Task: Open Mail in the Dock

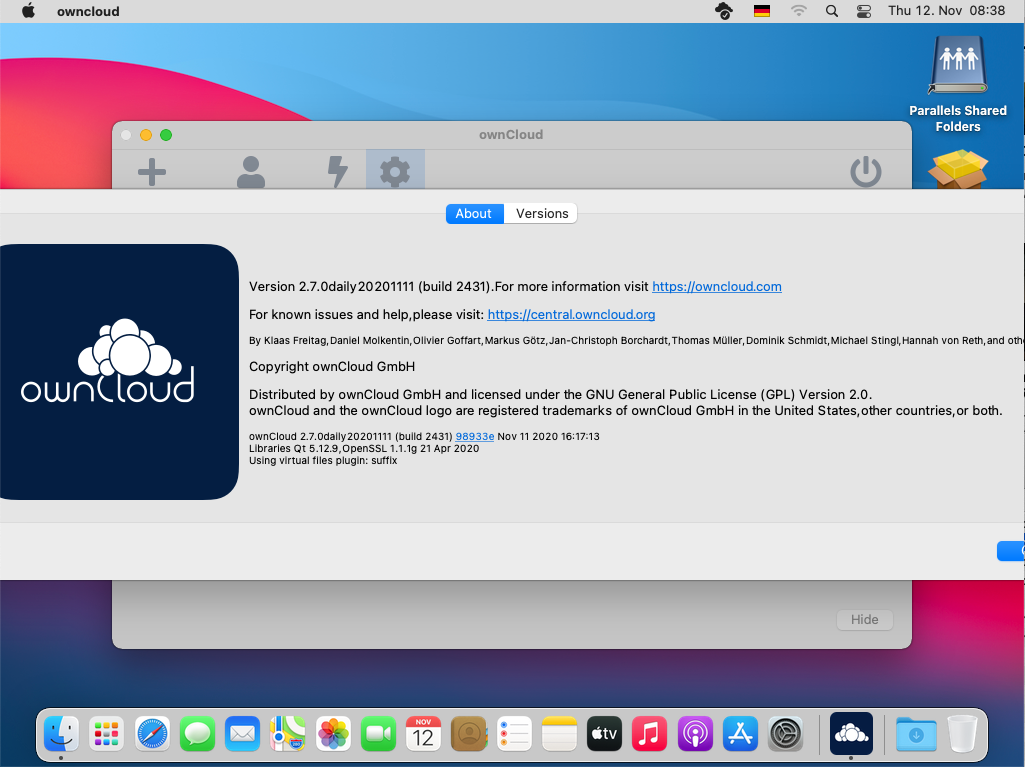Action: [243, 733]
